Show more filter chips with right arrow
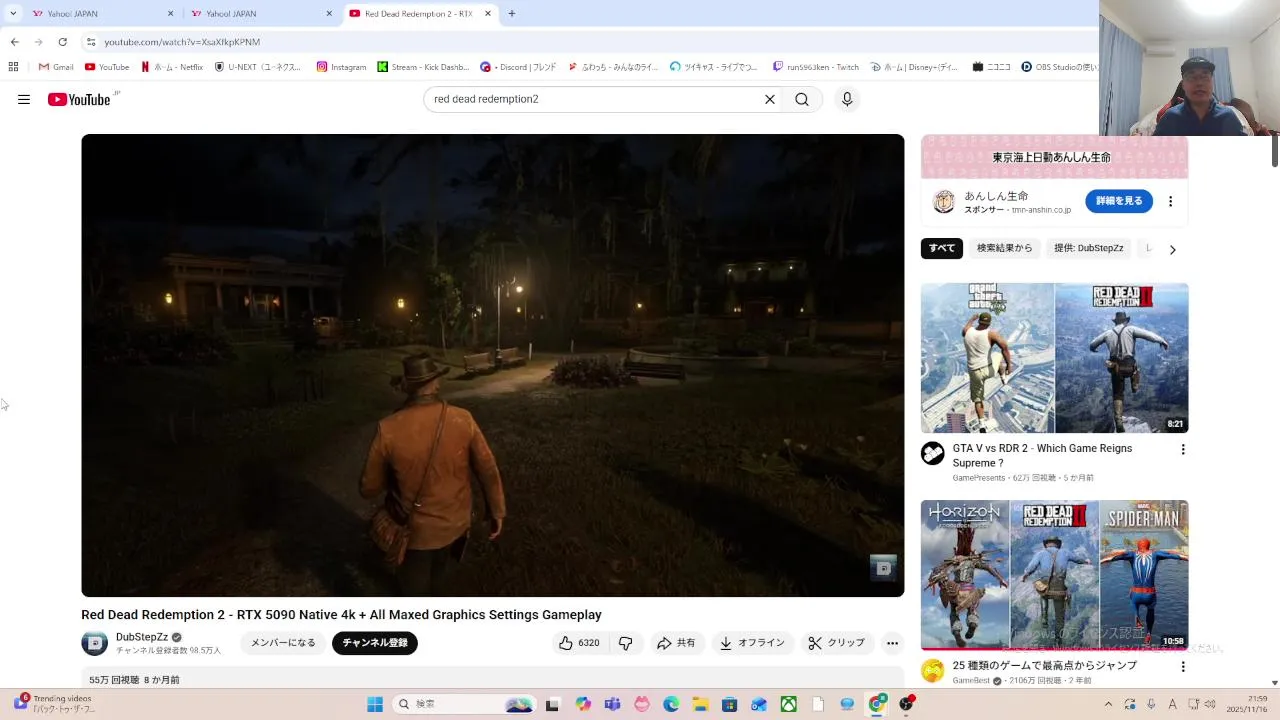Viewport: 1280px width, 720px height. click(x=1172, y=249)
